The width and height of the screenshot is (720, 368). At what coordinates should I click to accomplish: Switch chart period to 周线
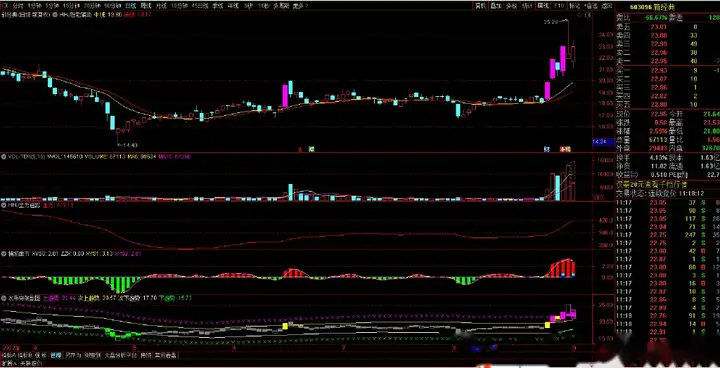[145, 6]
